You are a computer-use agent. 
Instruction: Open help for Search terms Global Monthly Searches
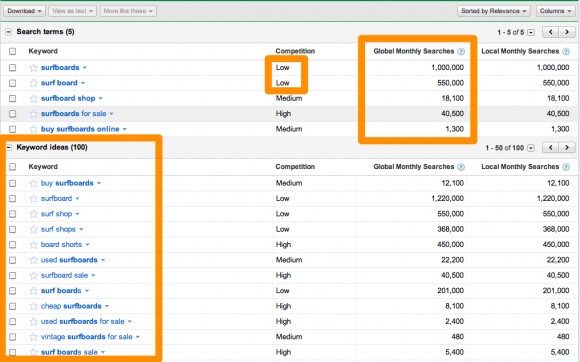(x=461, y=51)
